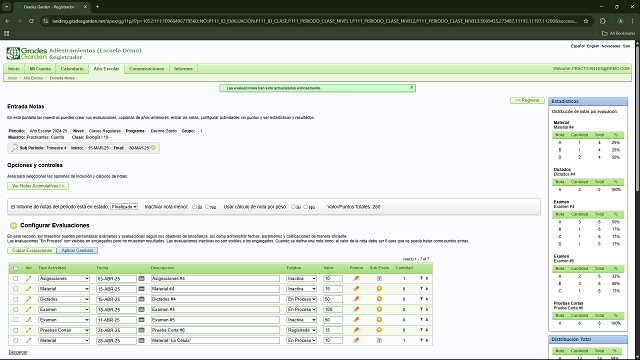Check the select-all checkbox in table header

click(16, 268)
